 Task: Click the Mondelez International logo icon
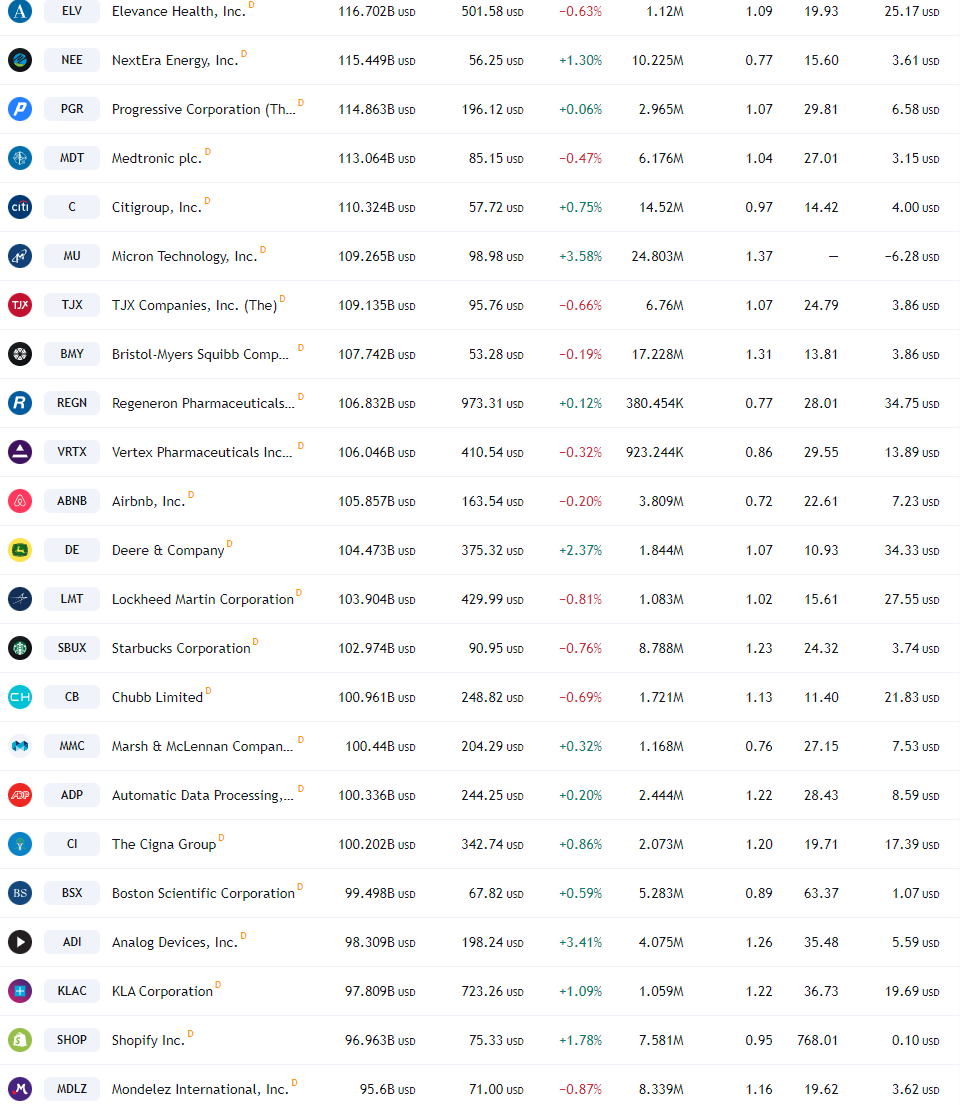click(20, 1088)
